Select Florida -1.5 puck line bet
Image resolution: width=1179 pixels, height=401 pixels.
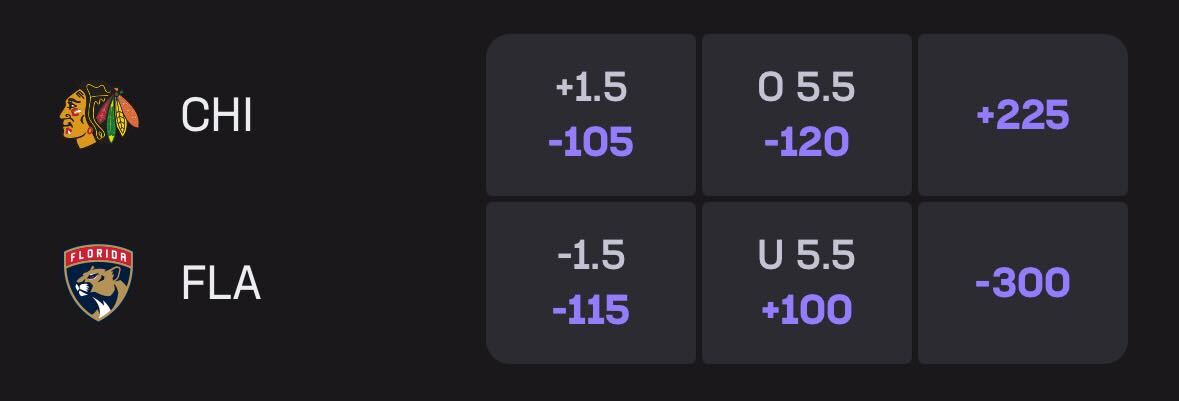[591, 283]
